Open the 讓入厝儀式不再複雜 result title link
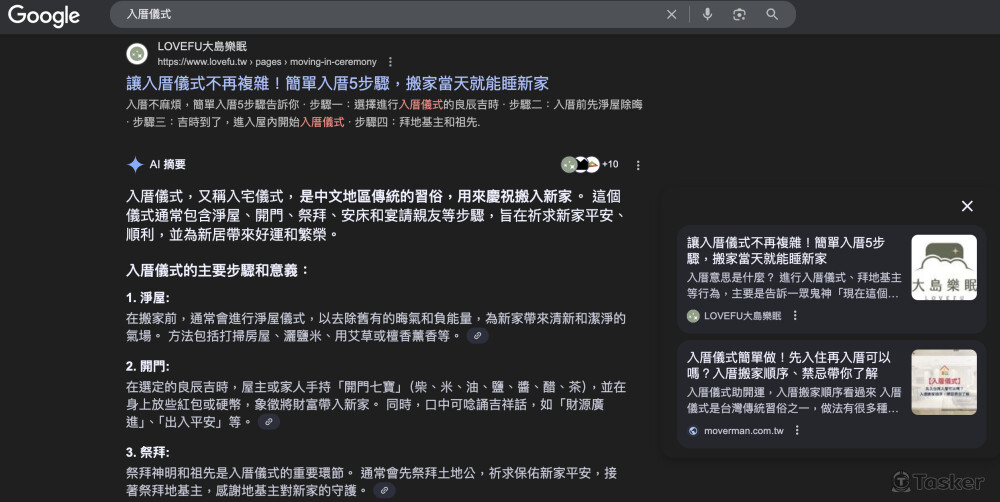This screenshot has width=1000, height=502. (x=337, y=84)
